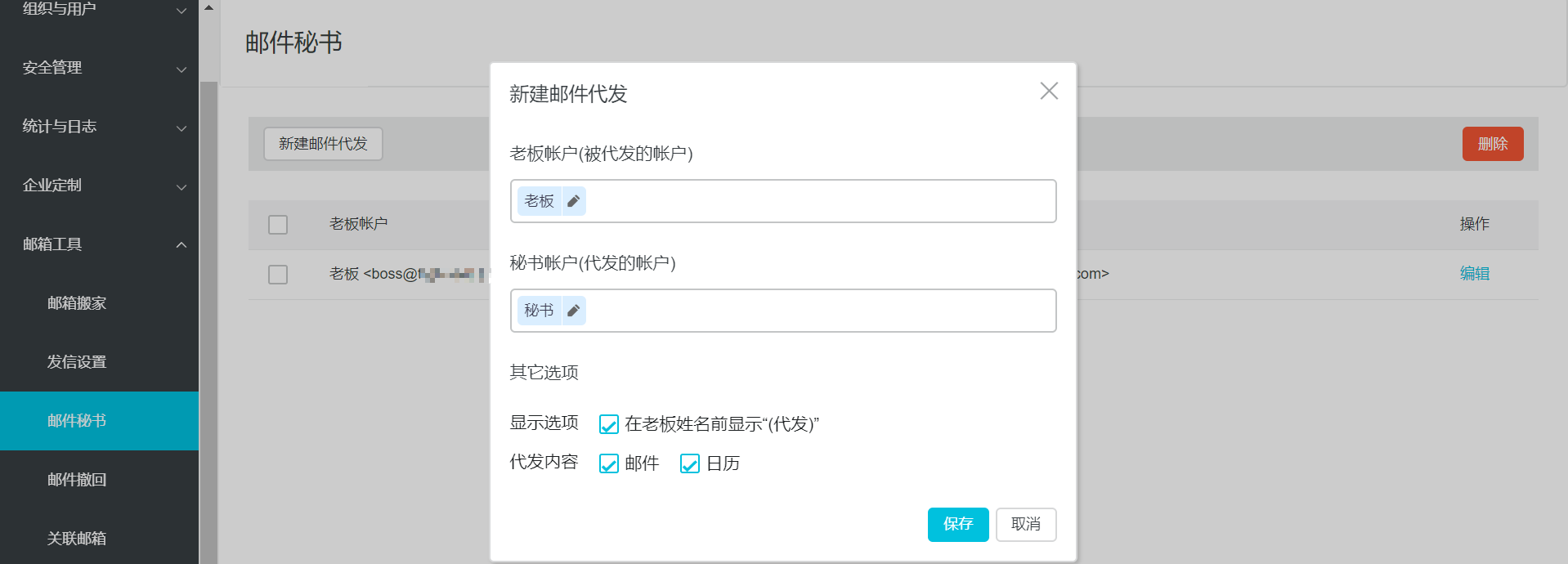Tick the boss row checkbox
1568x564 pixels.
278,274
